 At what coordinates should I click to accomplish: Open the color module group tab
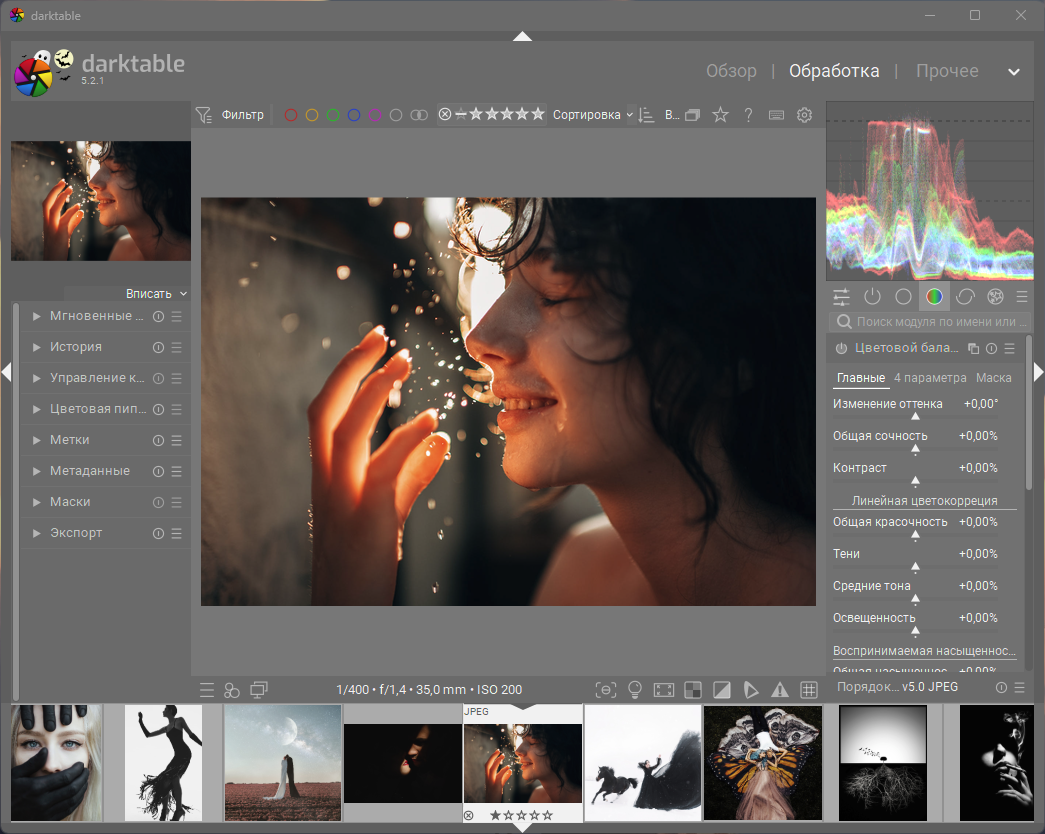coord(934,296)
